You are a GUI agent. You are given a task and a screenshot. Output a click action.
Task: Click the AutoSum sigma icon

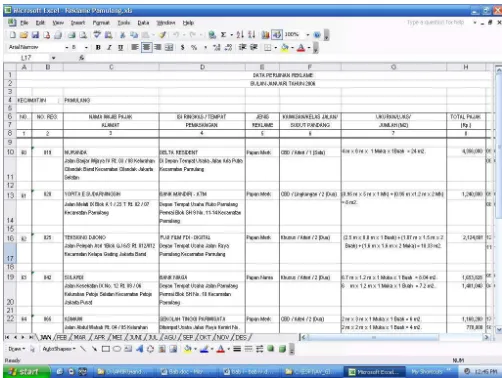(223, 35)
